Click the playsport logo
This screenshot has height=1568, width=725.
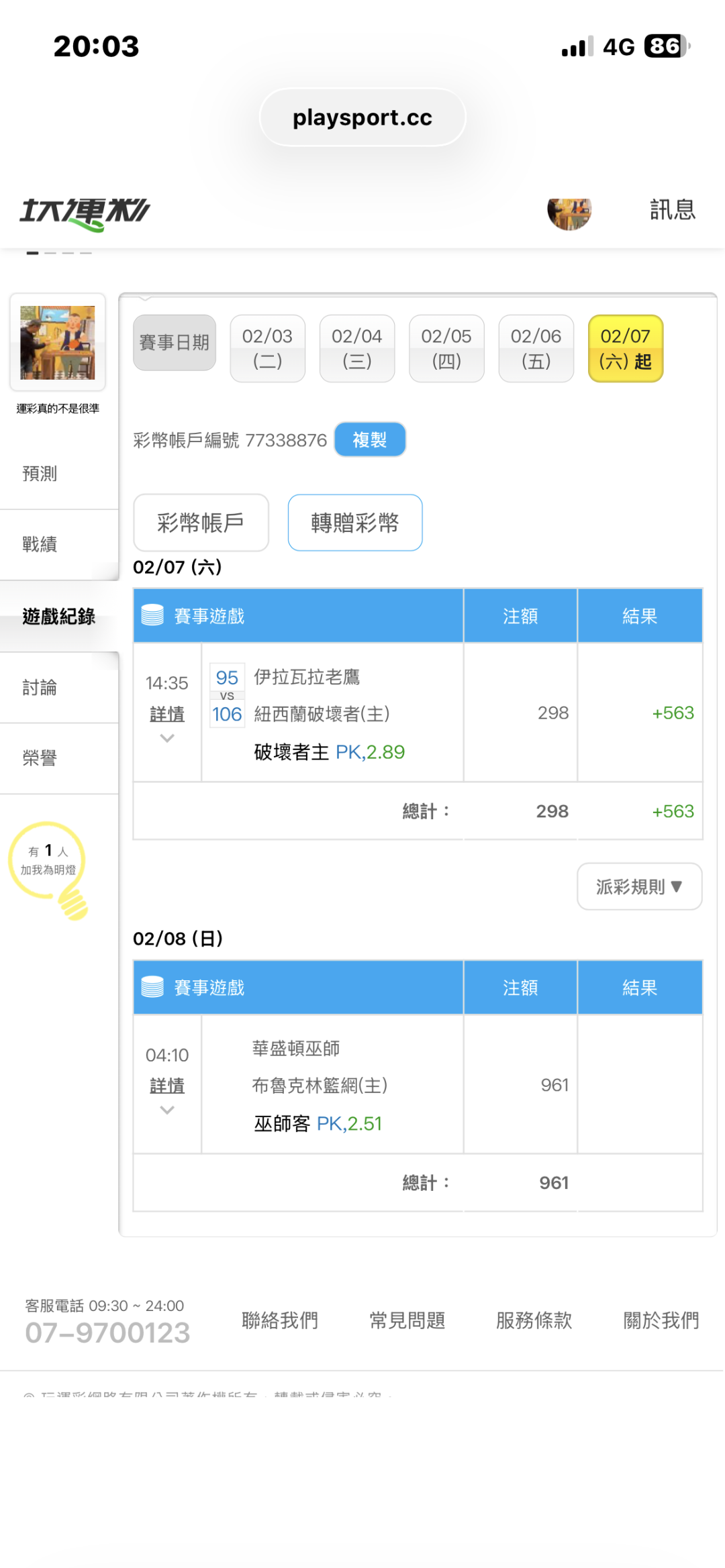point(85,213)
